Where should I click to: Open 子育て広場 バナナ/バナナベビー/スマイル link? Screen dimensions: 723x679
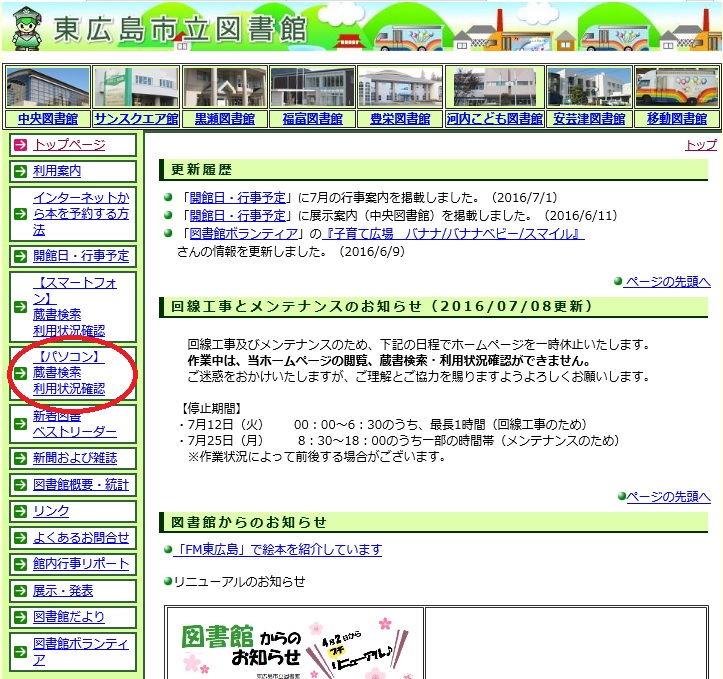point(453,234)
